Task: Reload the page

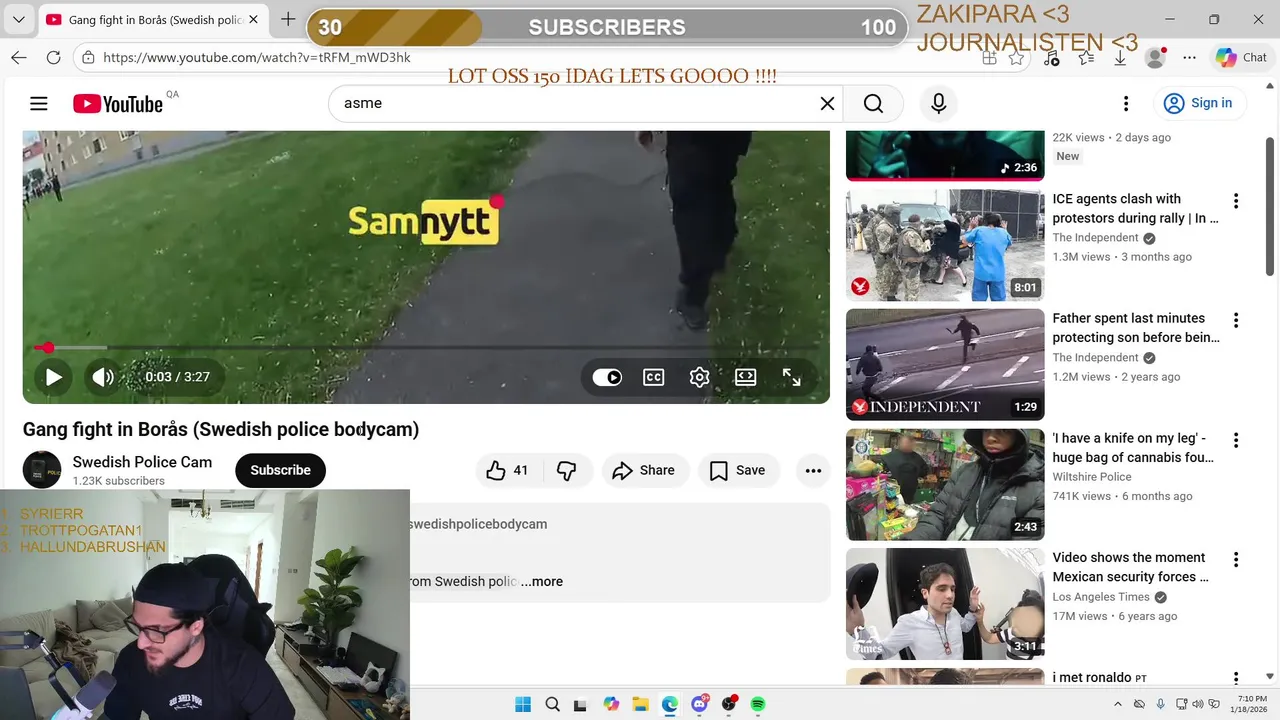Action: [54, 58]
